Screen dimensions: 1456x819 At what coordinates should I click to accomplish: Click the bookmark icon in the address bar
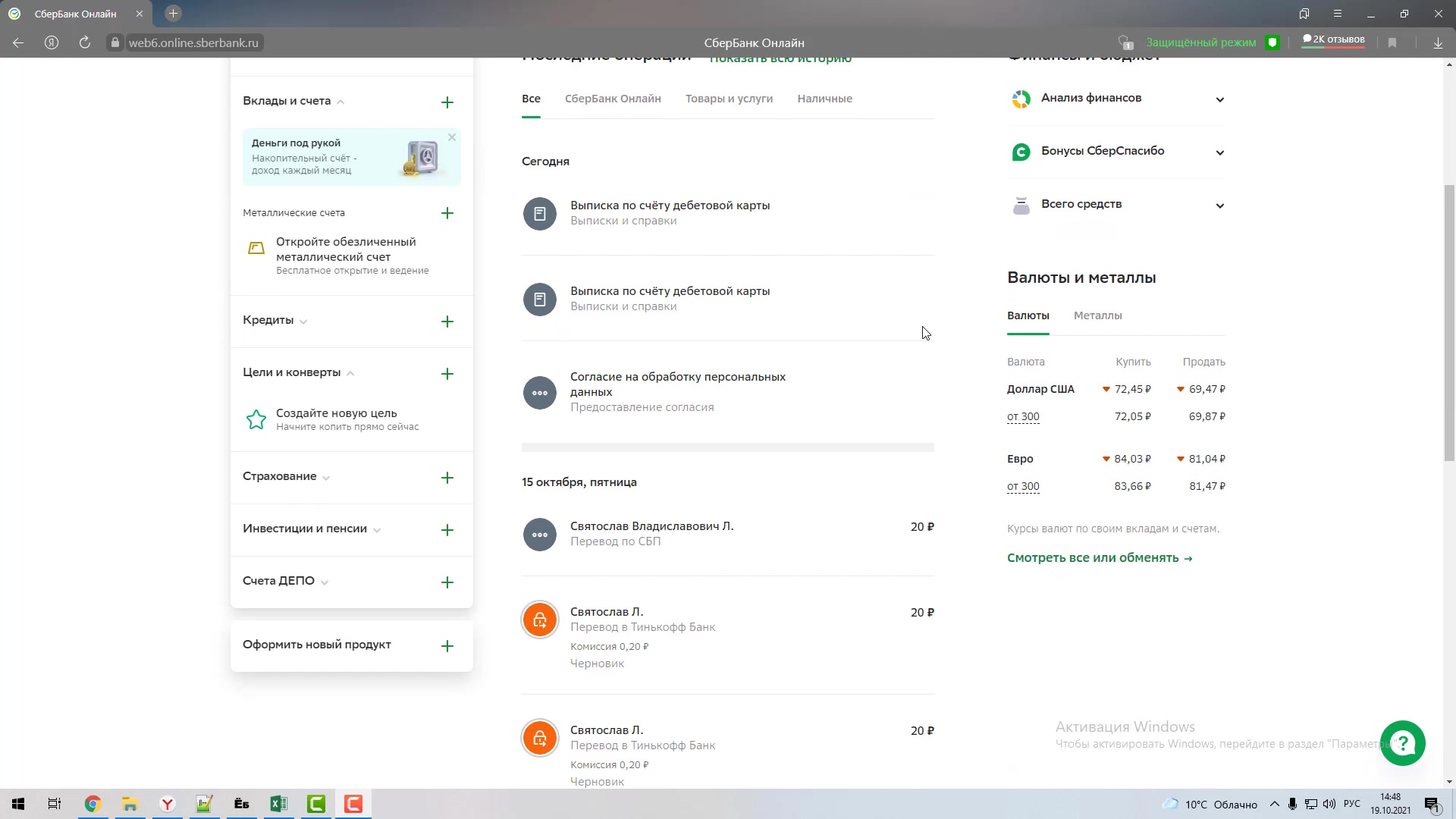click(x=1392, y=42)
